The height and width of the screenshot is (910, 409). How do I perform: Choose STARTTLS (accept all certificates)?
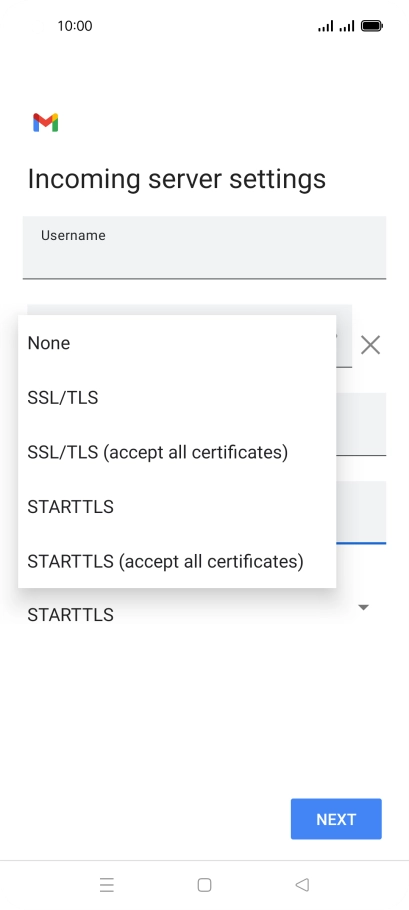tap(177, 561)
